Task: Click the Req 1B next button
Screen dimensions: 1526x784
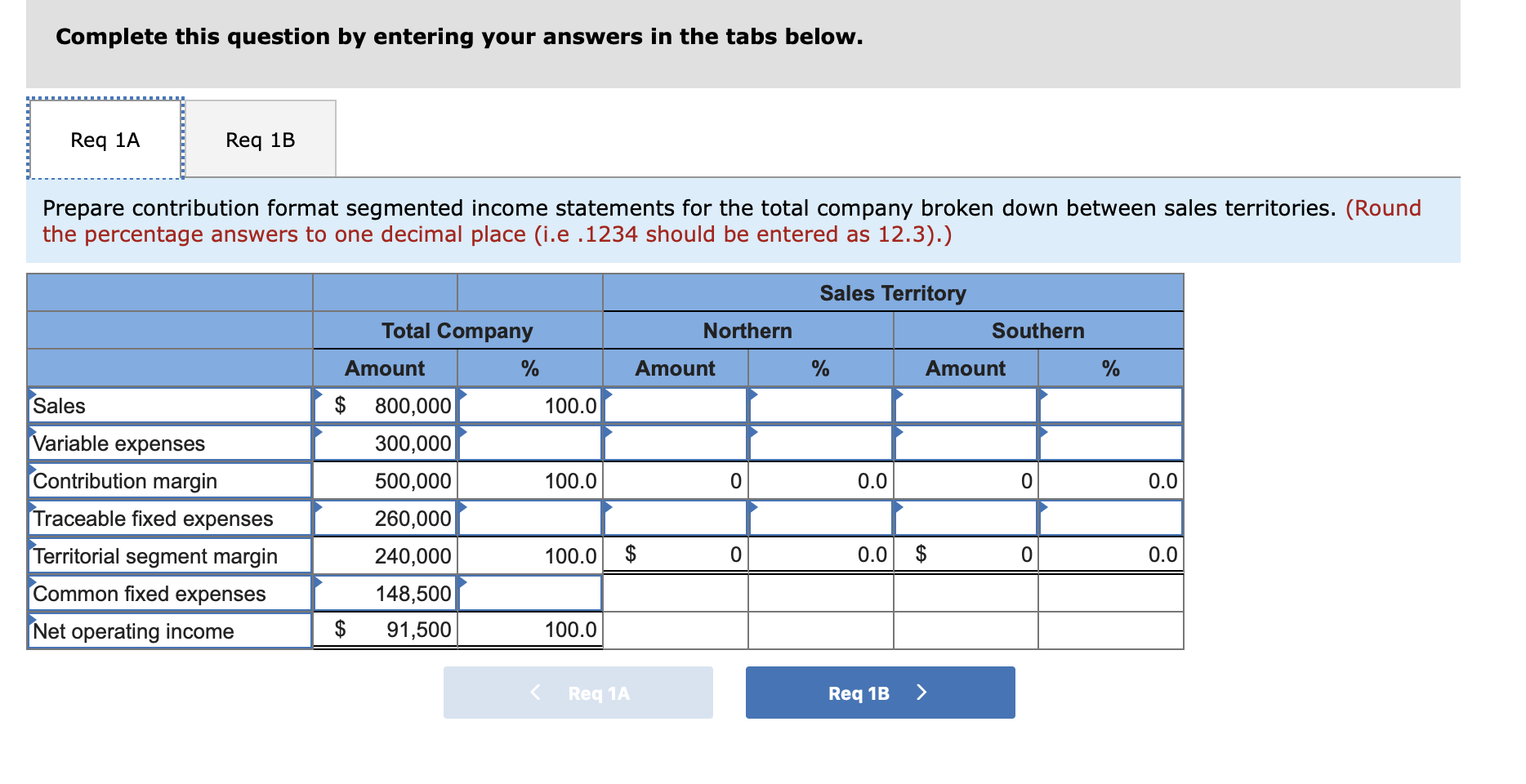Action: pos(880,693)
